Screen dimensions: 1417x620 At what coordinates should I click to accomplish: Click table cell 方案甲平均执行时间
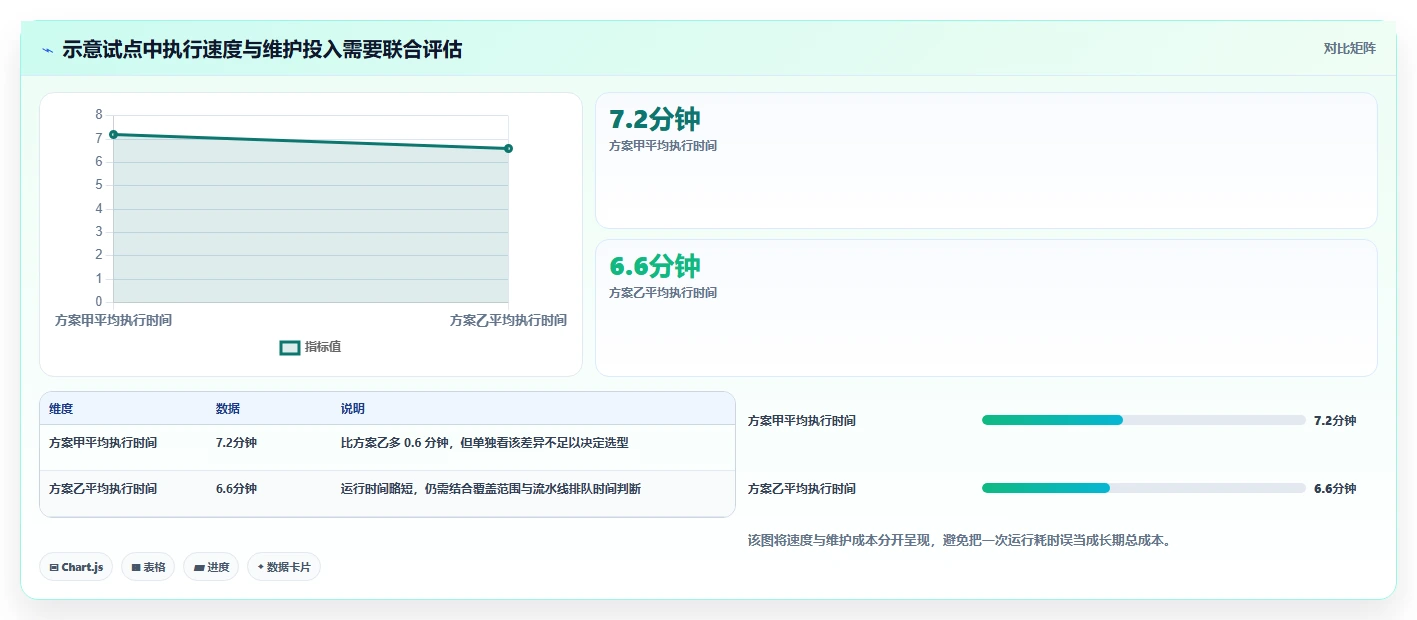[103, 442]
